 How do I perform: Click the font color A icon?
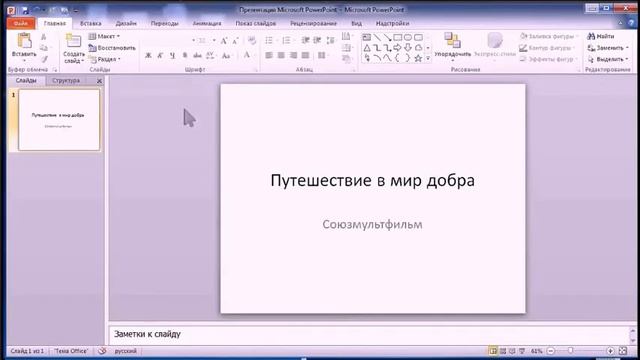pos(247,55)
